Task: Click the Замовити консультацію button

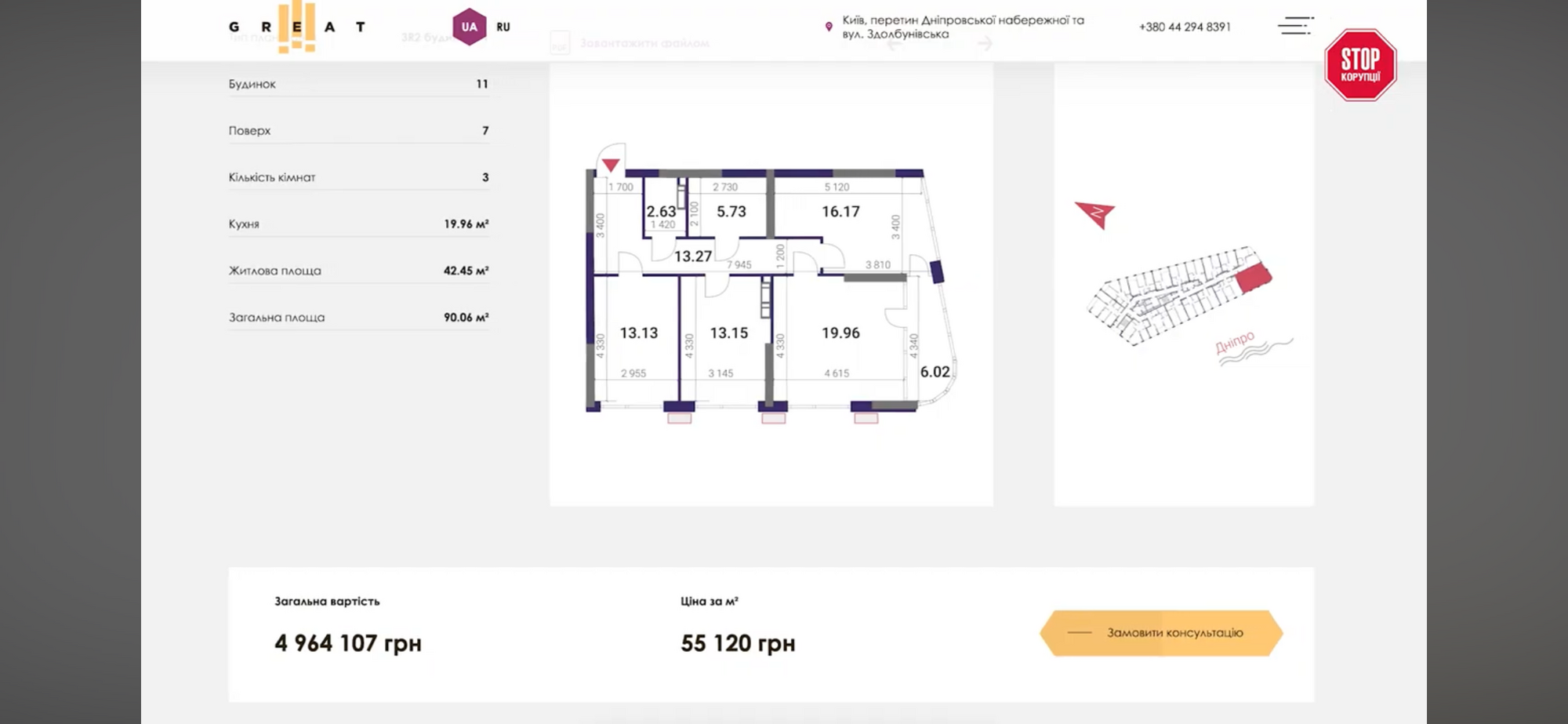Action: coord(1161,633)
